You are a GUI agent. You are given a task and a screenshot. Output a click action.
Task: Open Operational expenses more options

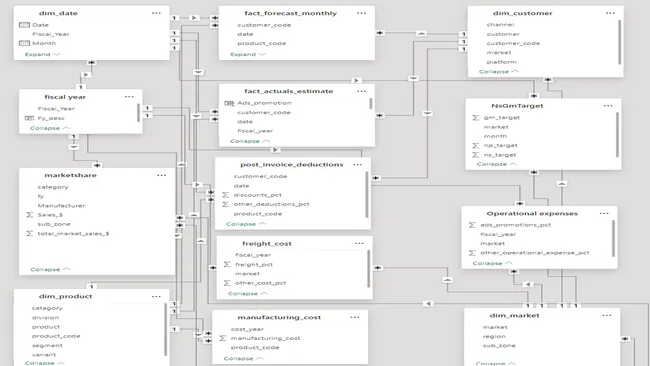click(x=604, y=213)
